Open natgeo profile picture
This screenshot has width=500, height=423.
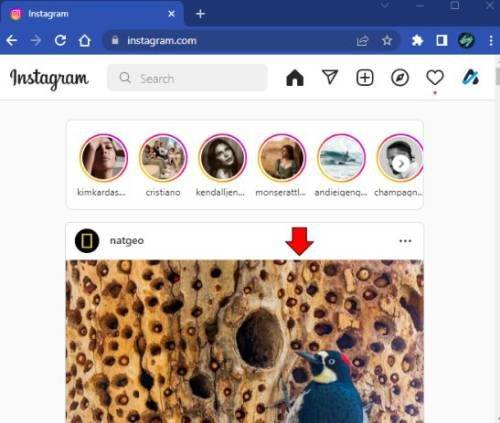click(x=87, y=241)
